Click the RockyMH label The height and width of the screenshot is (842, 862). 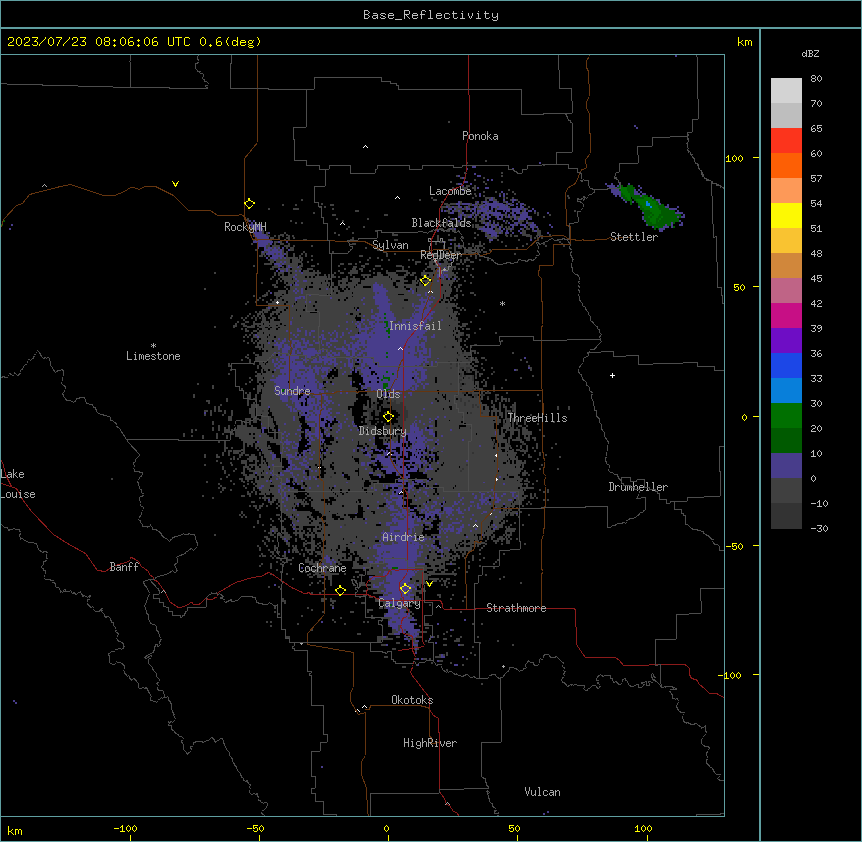[245, 227]
